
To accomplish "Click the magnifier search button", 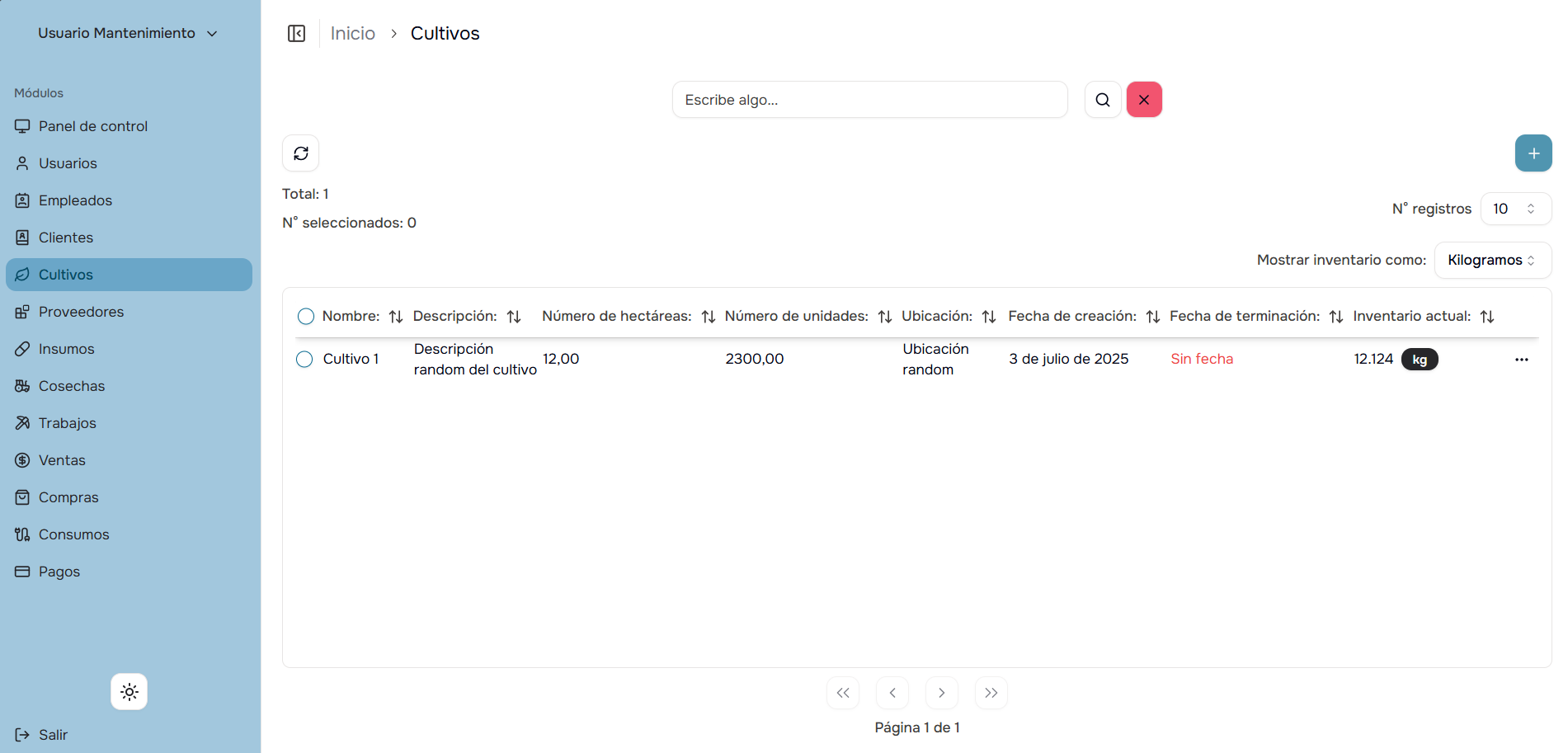I will [1102, 100].
